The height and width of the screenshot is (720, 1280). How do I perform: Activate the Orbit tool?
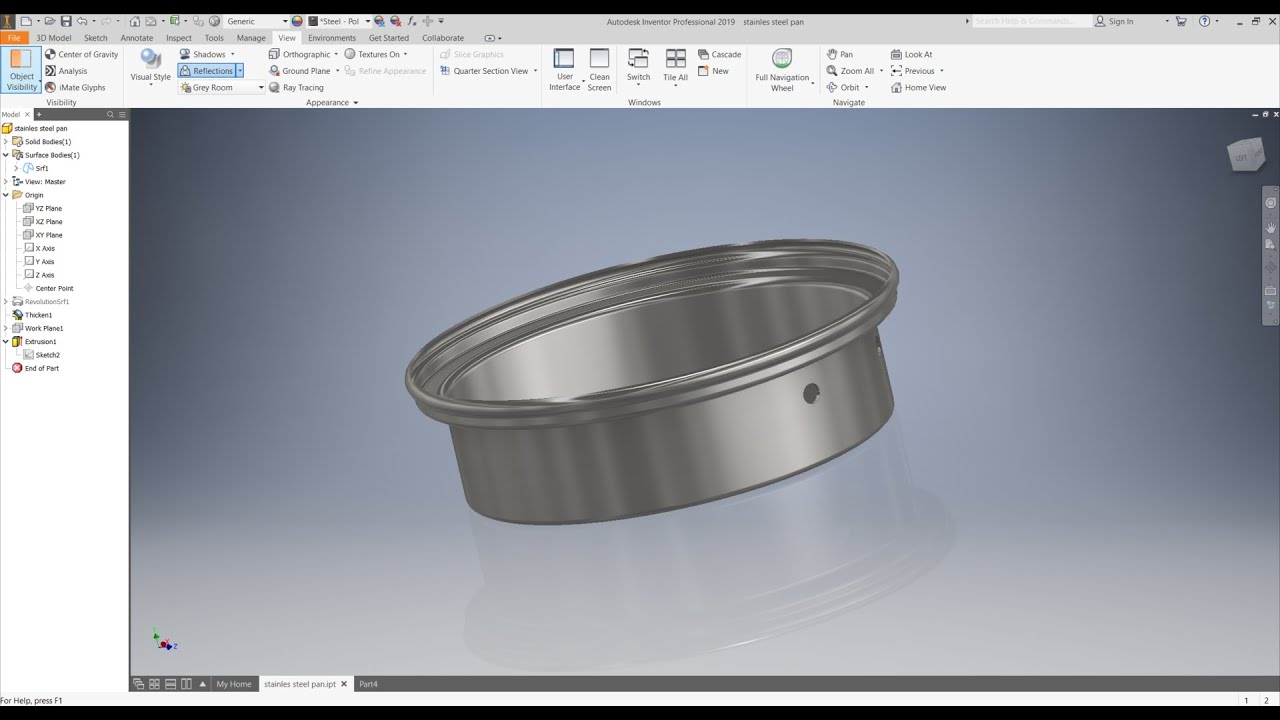point(843,87)
